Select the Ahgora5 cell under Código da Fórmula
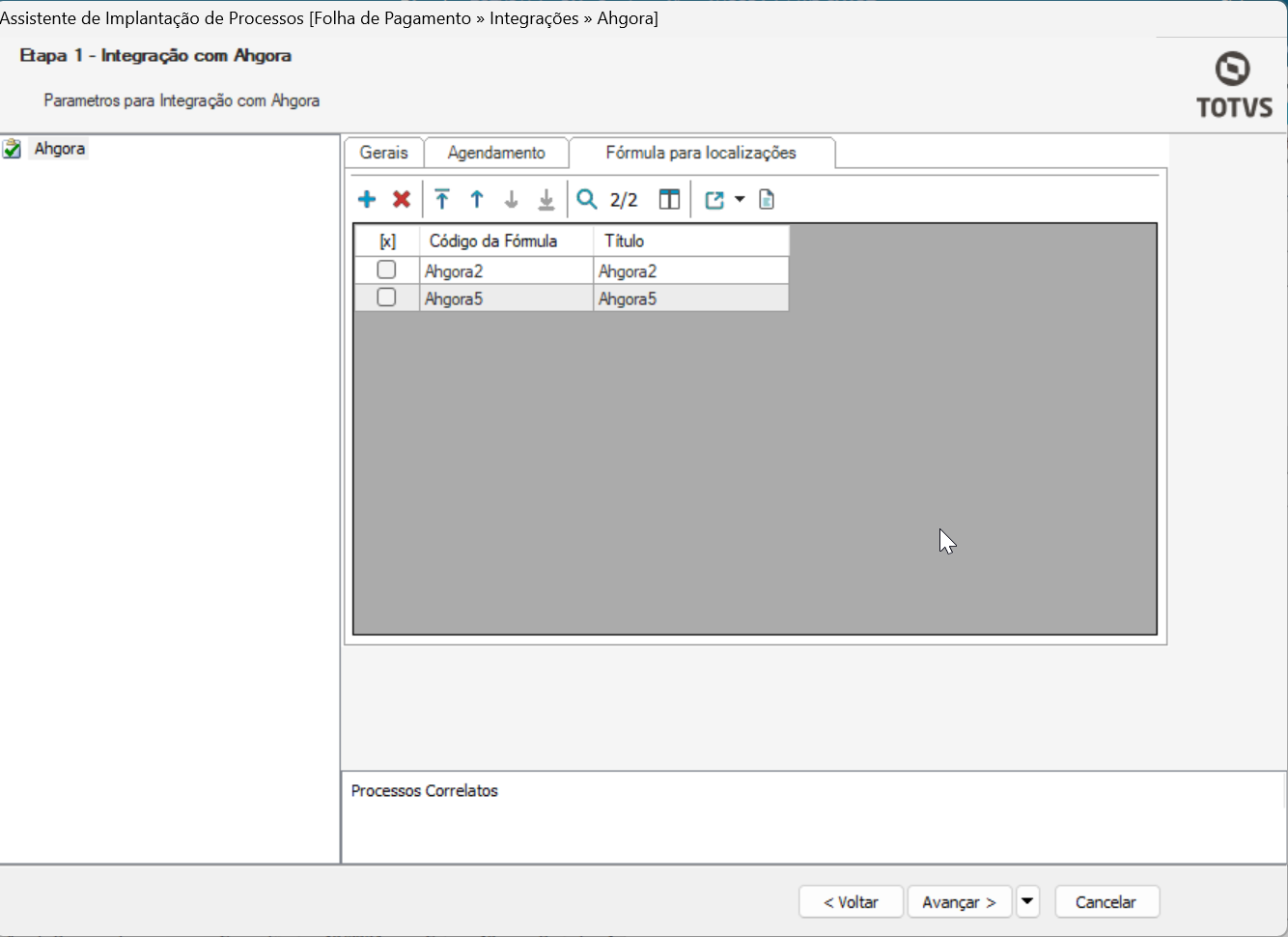1288x937 pixels. coord(506,298)
